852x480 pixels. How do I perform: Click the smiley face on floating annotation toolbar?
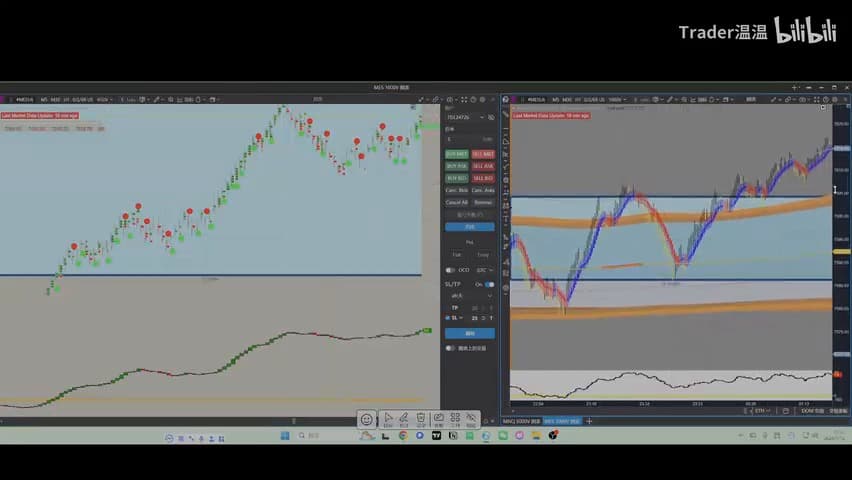click(367, 419)
